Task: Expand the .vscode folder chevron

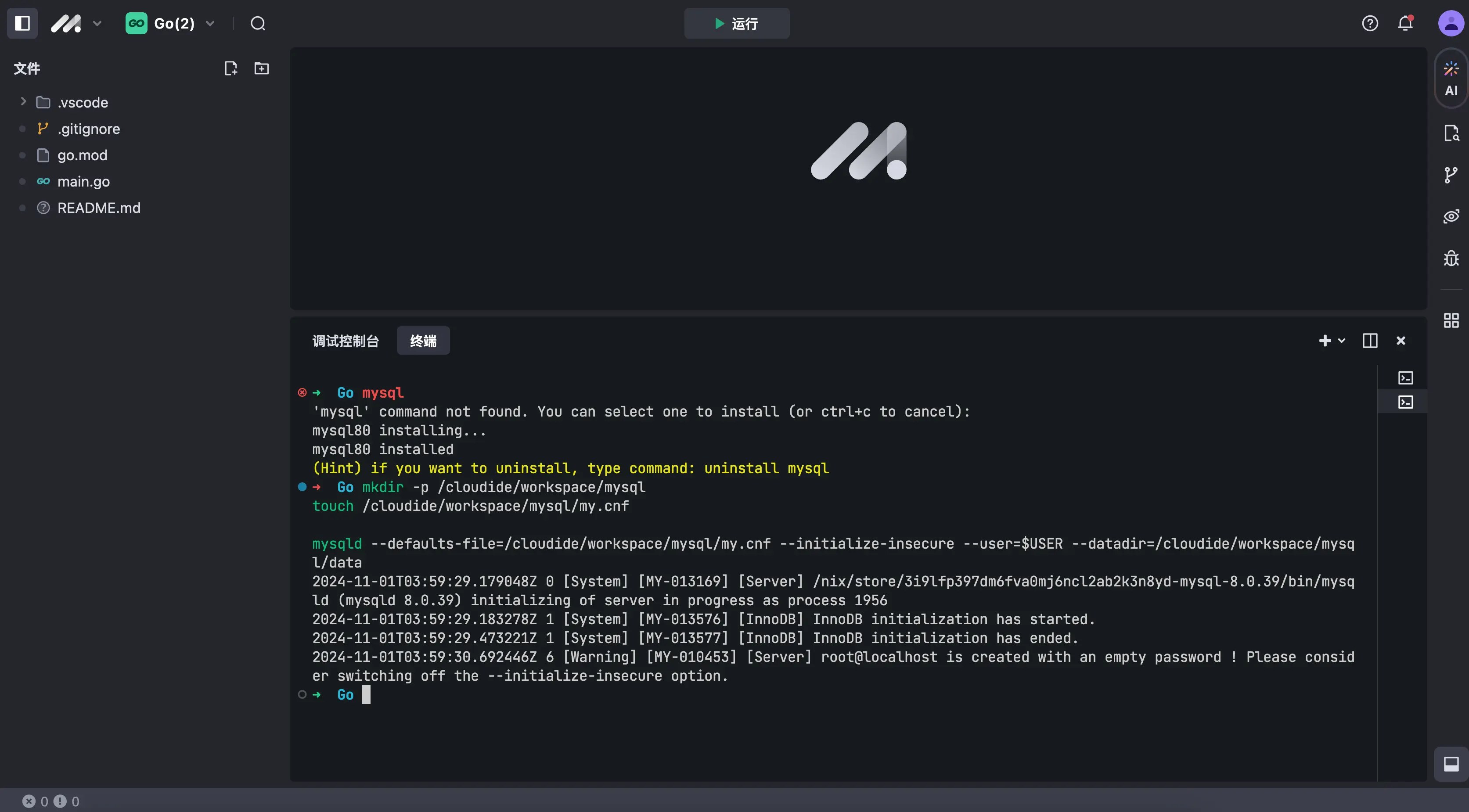Action: 23,101
